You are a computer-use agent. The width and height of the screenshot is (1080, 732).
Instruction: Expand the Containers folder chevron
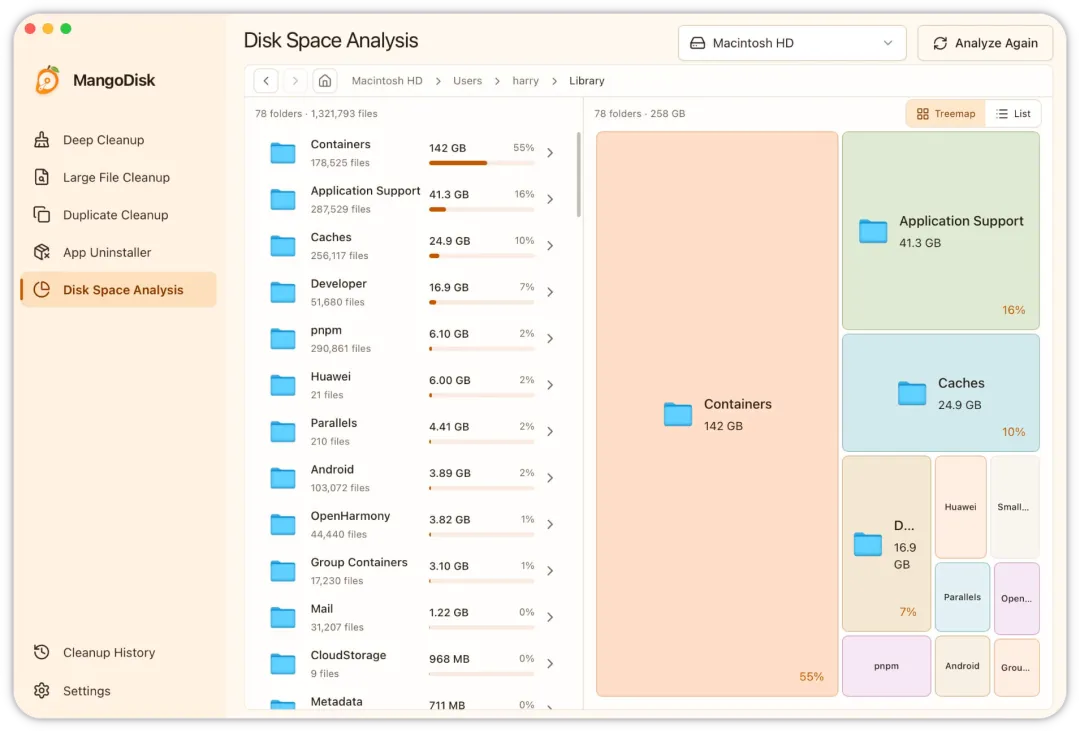click(550, 153)
